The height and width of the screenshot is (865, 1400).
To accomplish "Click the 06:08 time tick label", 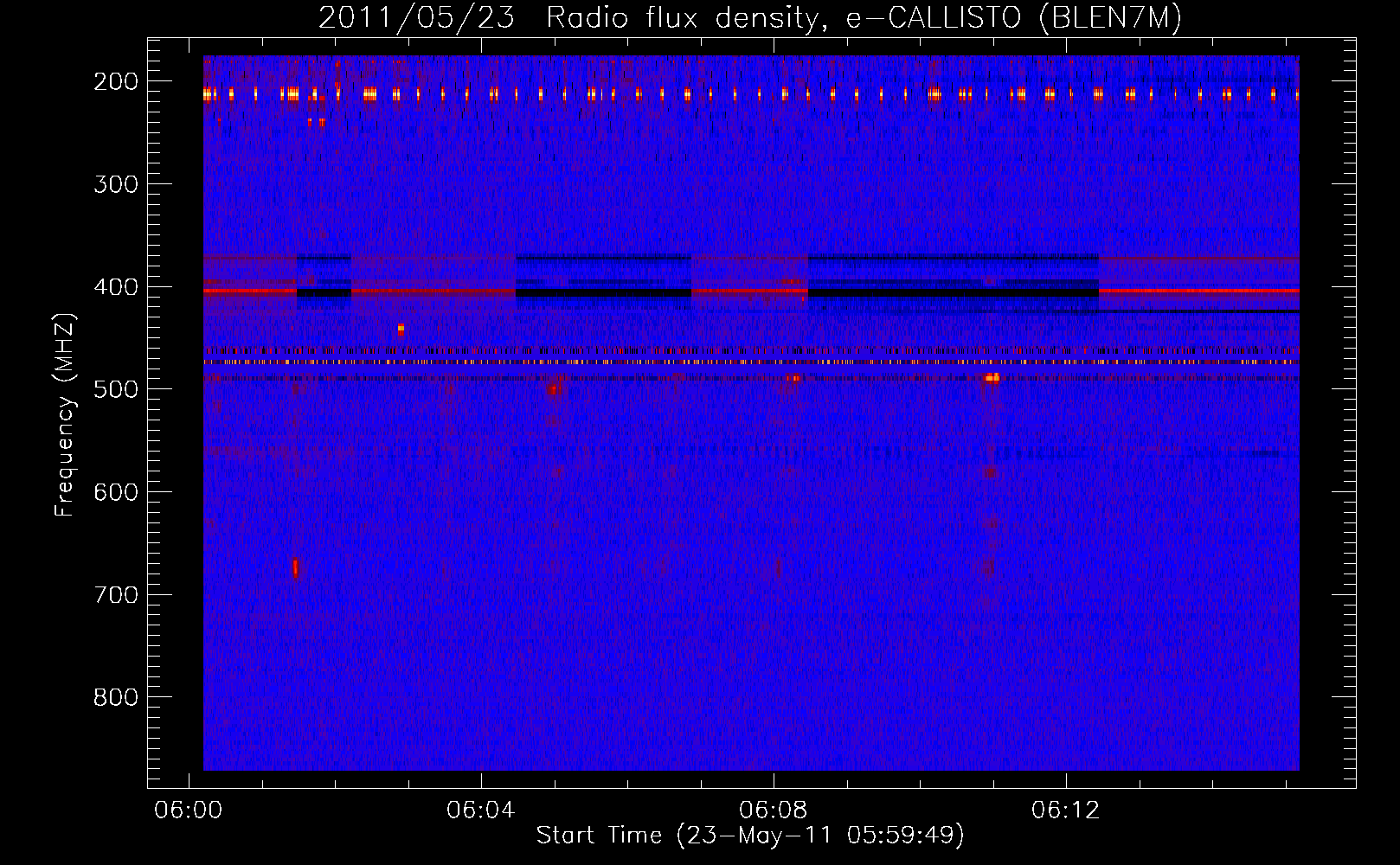I will click(774, 811).
